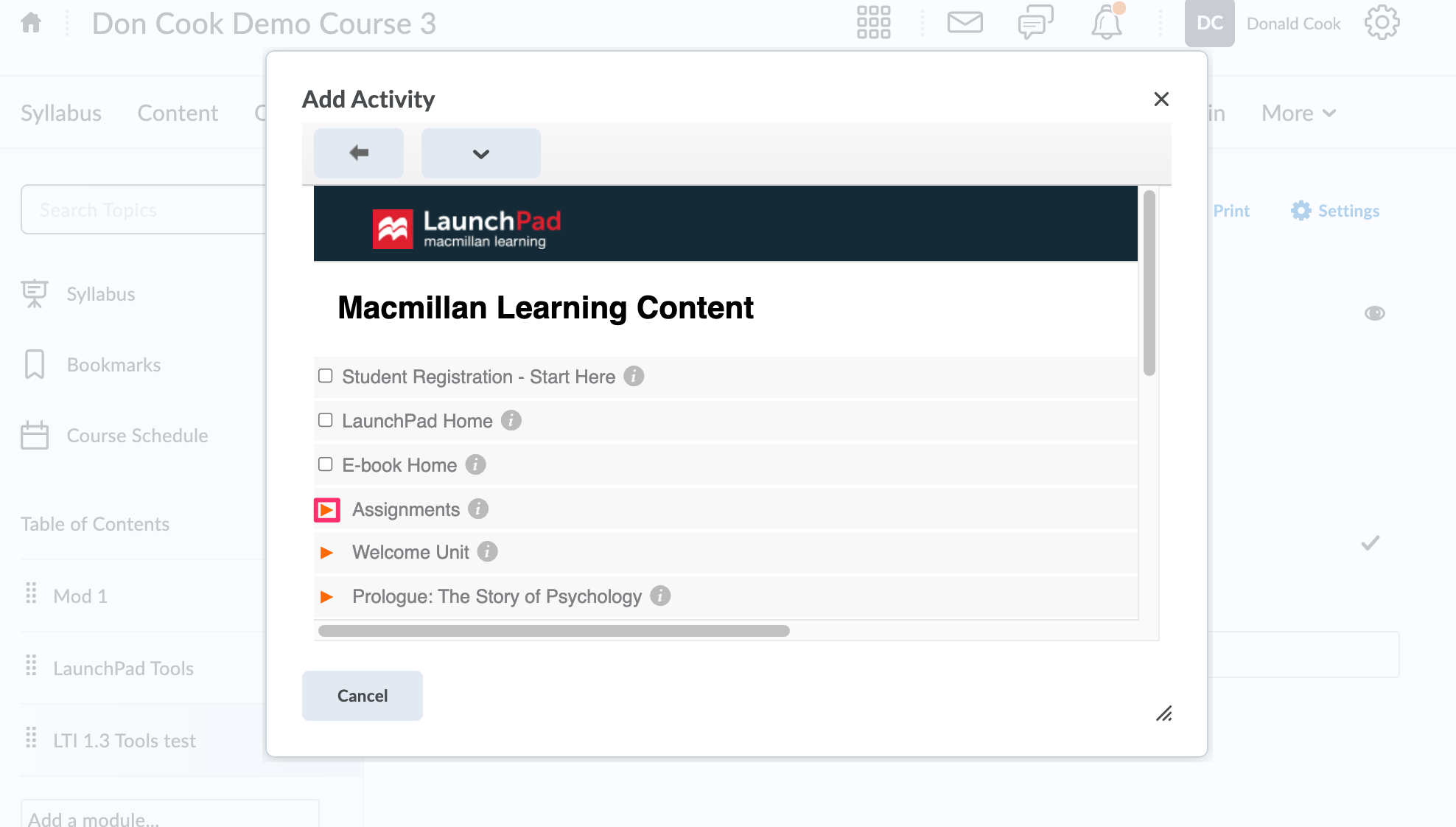The height and width of the screenshot is (827, 1456).
Task: Click the Print link
Action: click(1231, 211)
